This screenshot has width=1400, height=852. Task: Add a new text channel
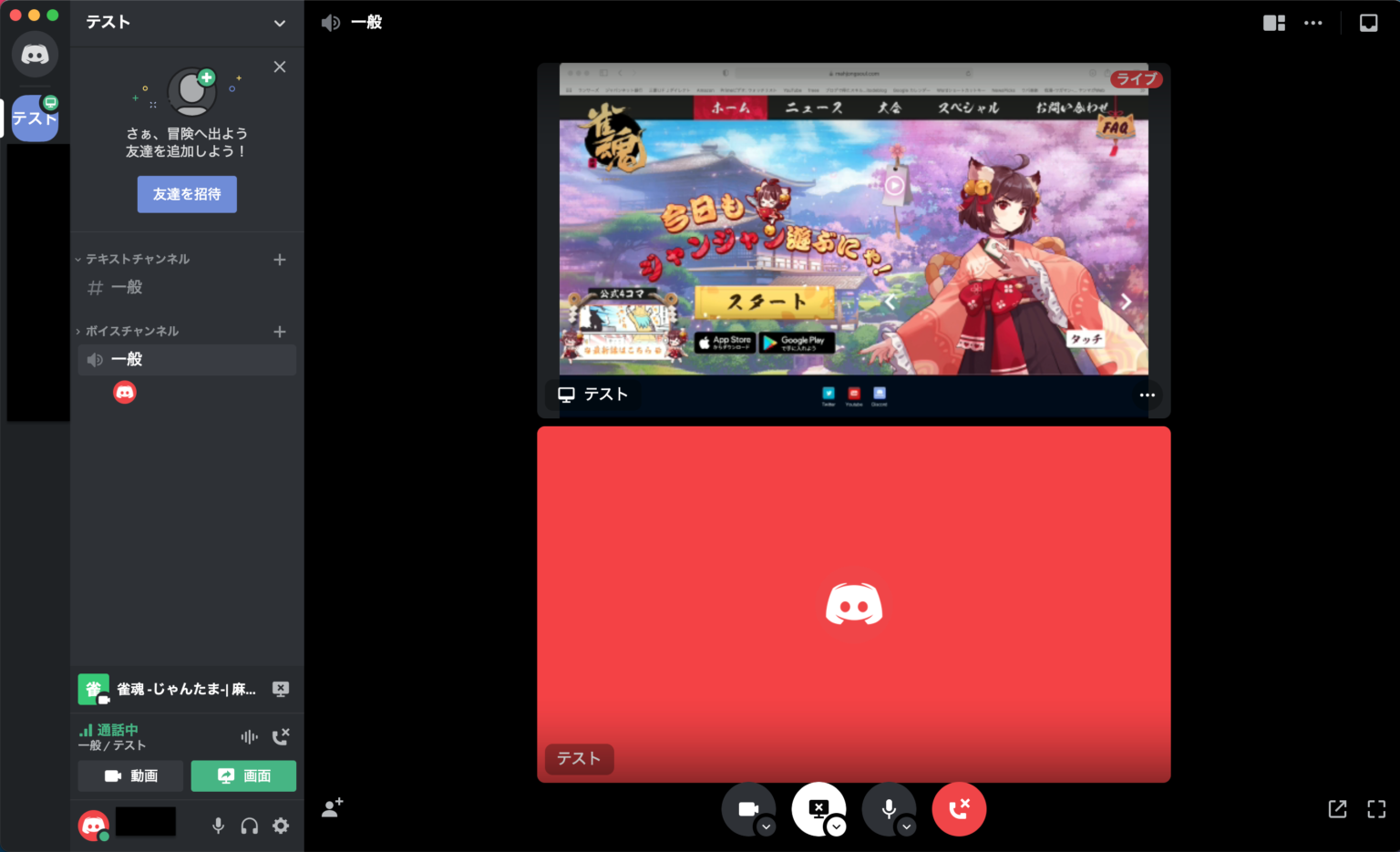[280, 260]
